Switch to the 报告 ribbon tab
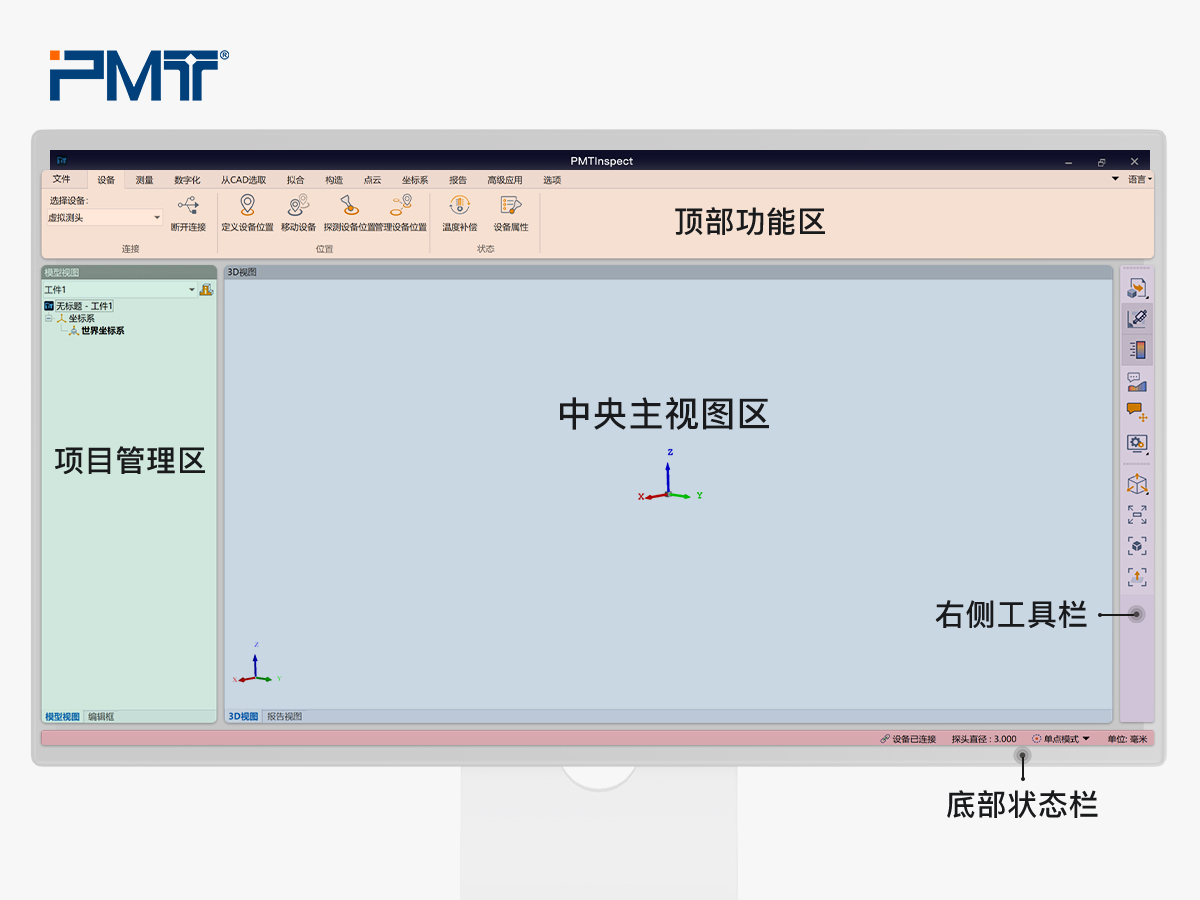 point(458,180)
